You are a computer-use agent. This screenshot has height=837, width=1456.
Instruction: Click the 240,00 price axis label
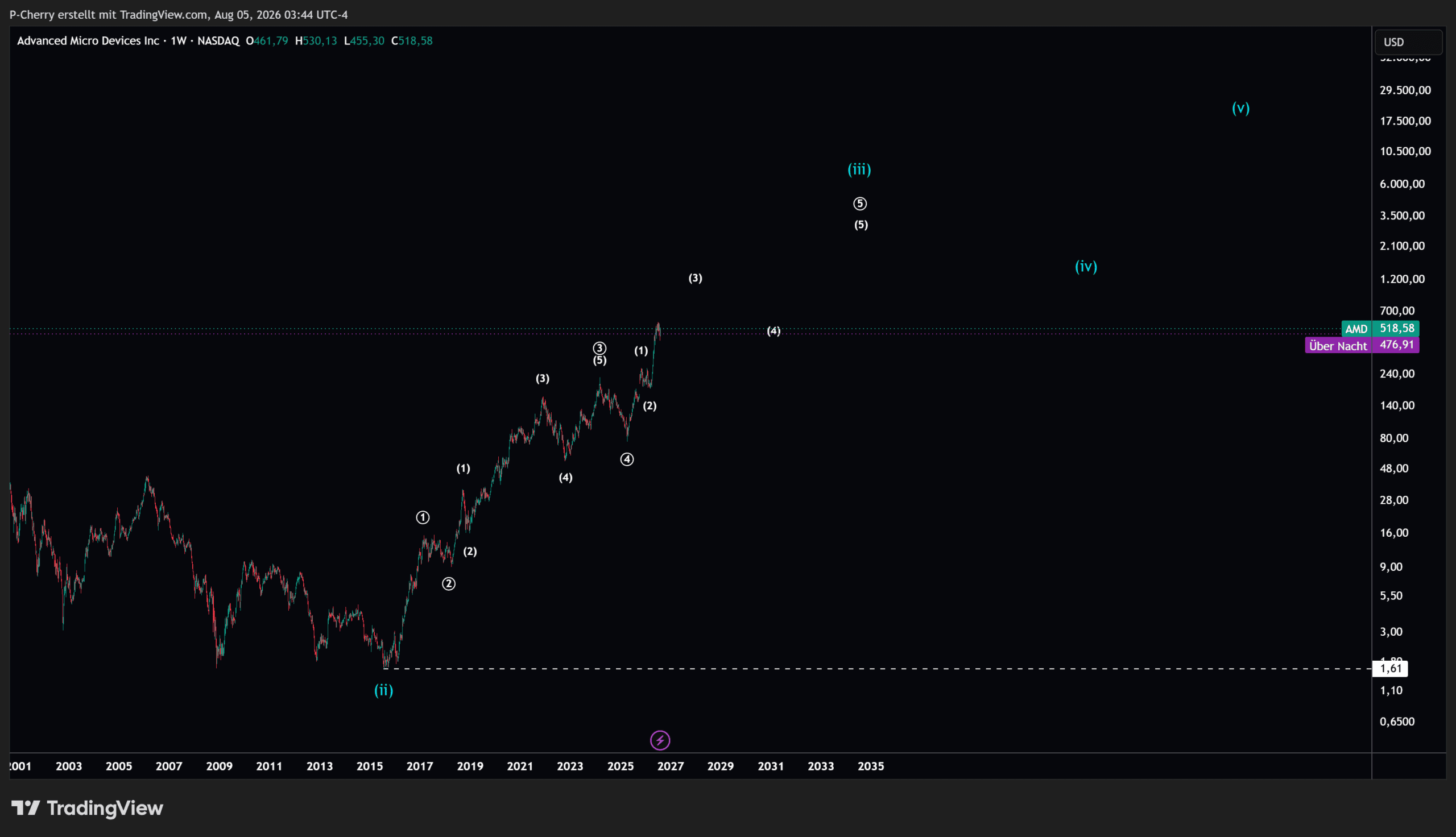[1397, 374]
